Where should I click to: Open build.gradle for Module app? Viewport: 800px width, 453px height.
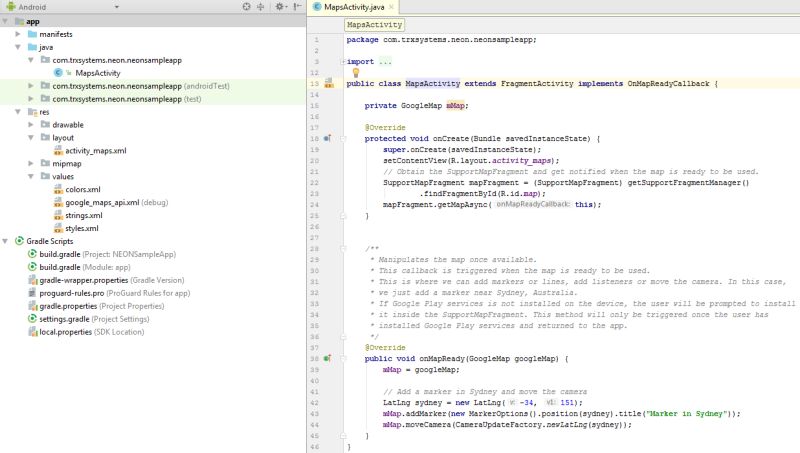click(85, 267)
